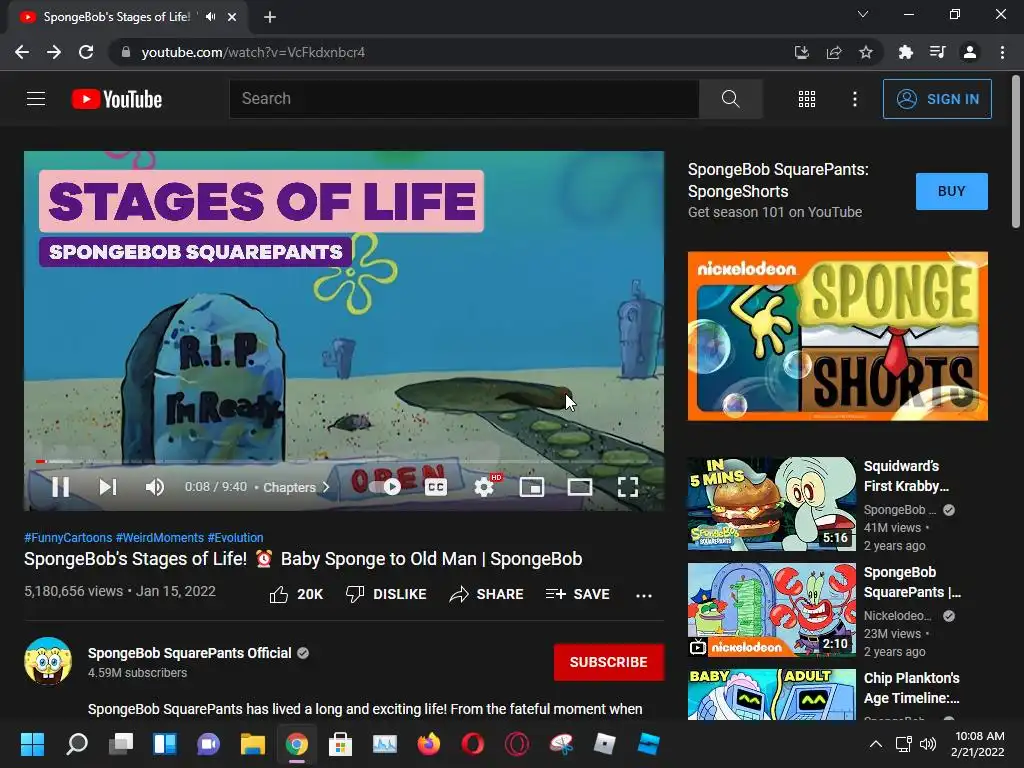Click the #Evolution hashtag

click(x=236, y=537)
